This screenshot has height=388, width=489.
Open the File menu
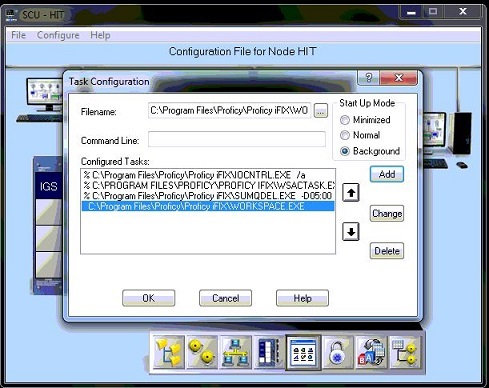(18, 35)
